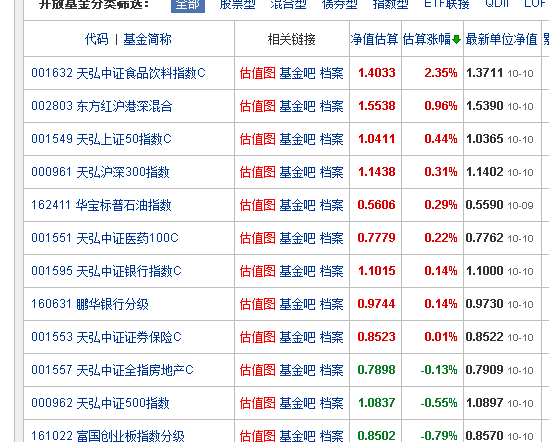549x442 pixels.
Task: Switch to 混合型 fund category
Action: tap(289, 4)
